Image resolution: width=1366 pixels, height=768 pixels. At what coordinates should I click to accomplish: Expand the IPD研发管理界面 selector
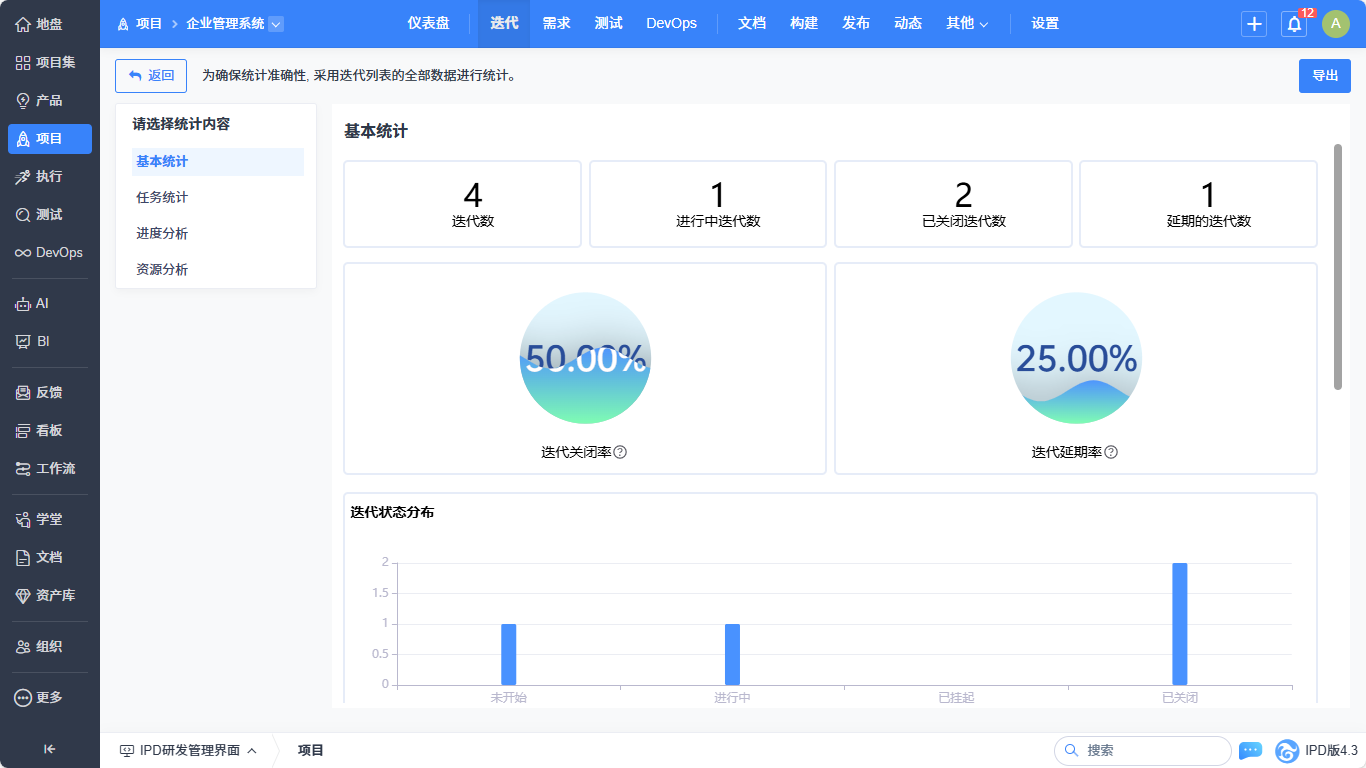pos(188,750)
